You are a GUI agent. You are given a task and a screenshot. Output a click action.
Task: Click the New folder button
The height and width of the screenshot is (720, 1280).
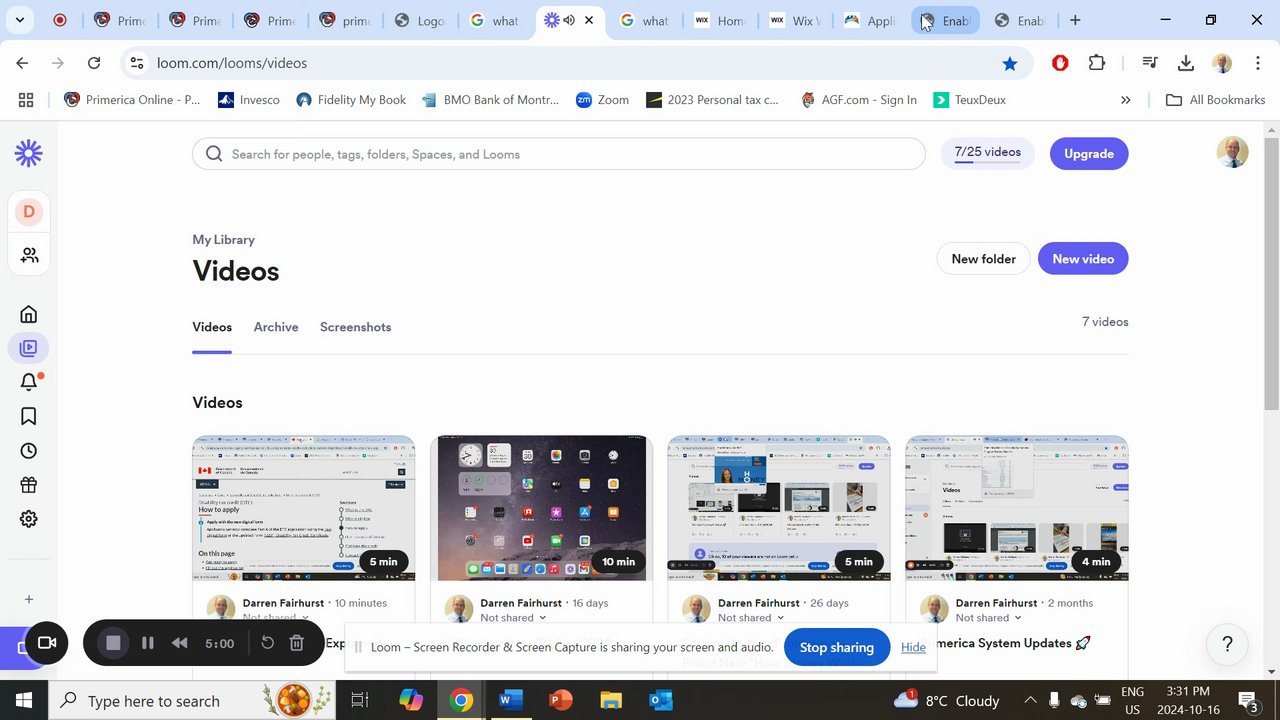click(x=983, y=259)
